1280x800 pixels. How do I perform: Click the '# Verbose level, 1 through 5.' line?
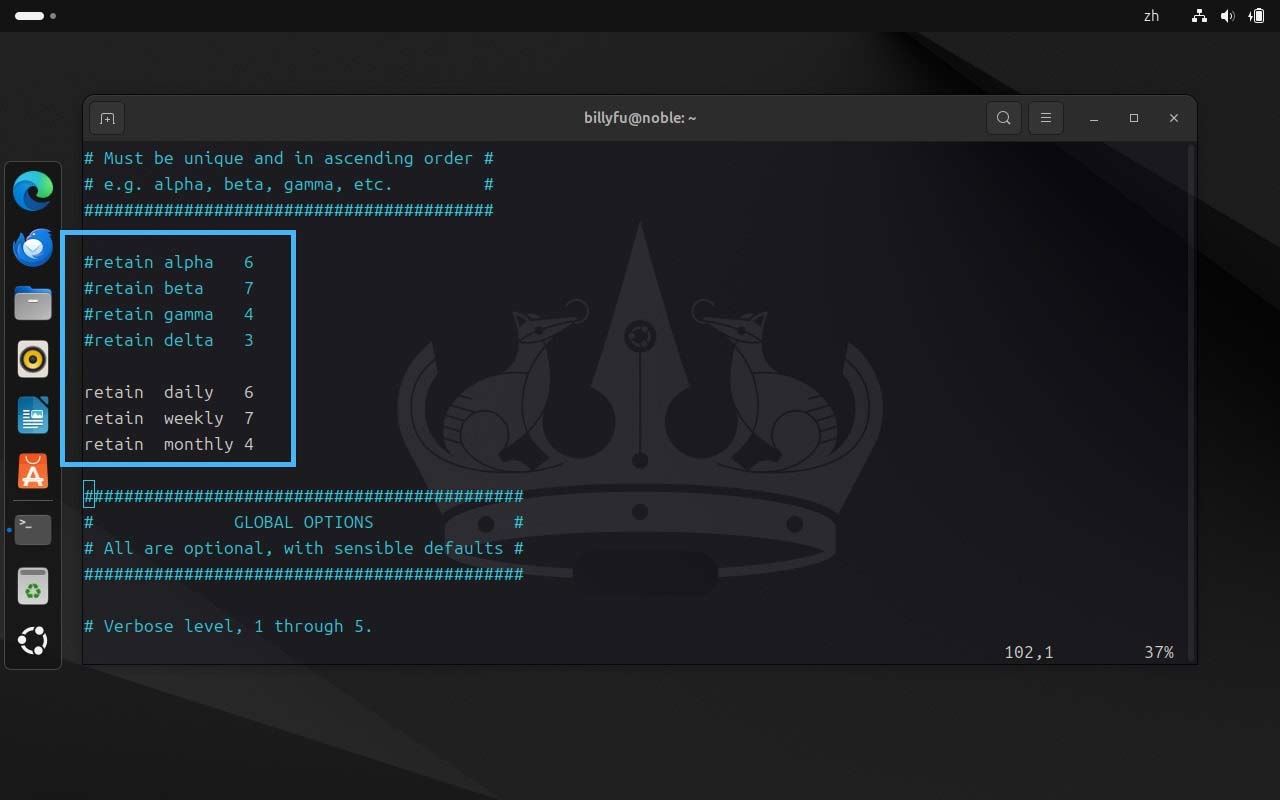pos(228,626)
